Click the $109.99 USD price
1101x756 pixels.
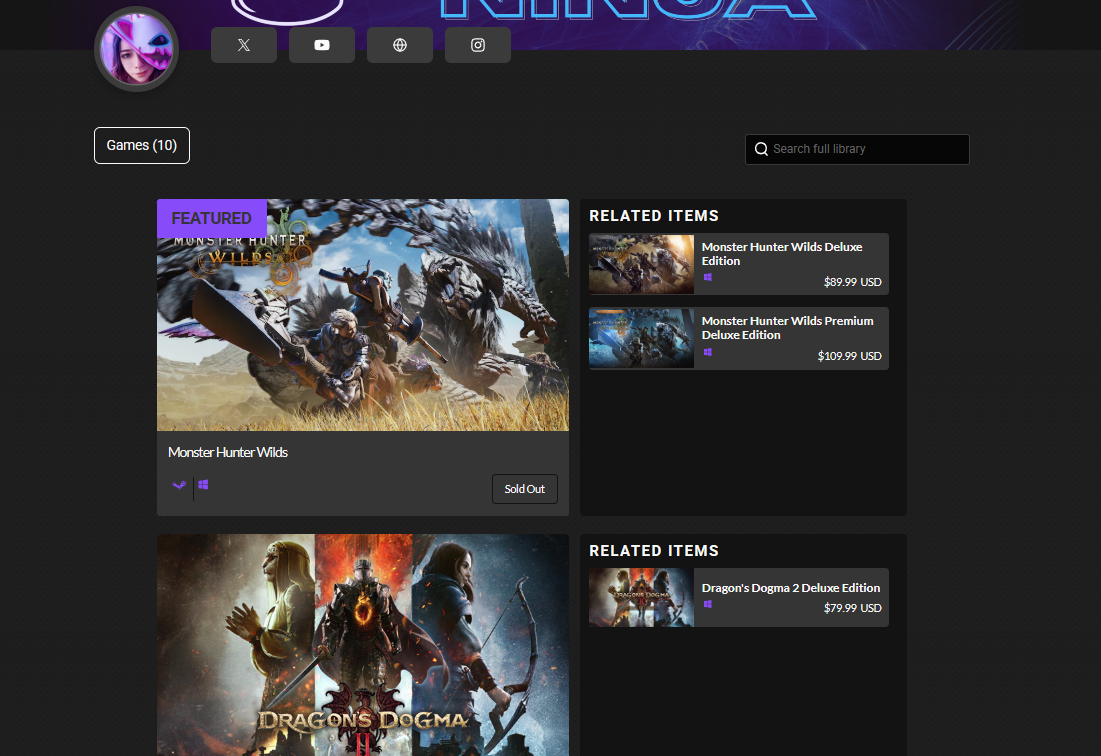tap(850, 356)
